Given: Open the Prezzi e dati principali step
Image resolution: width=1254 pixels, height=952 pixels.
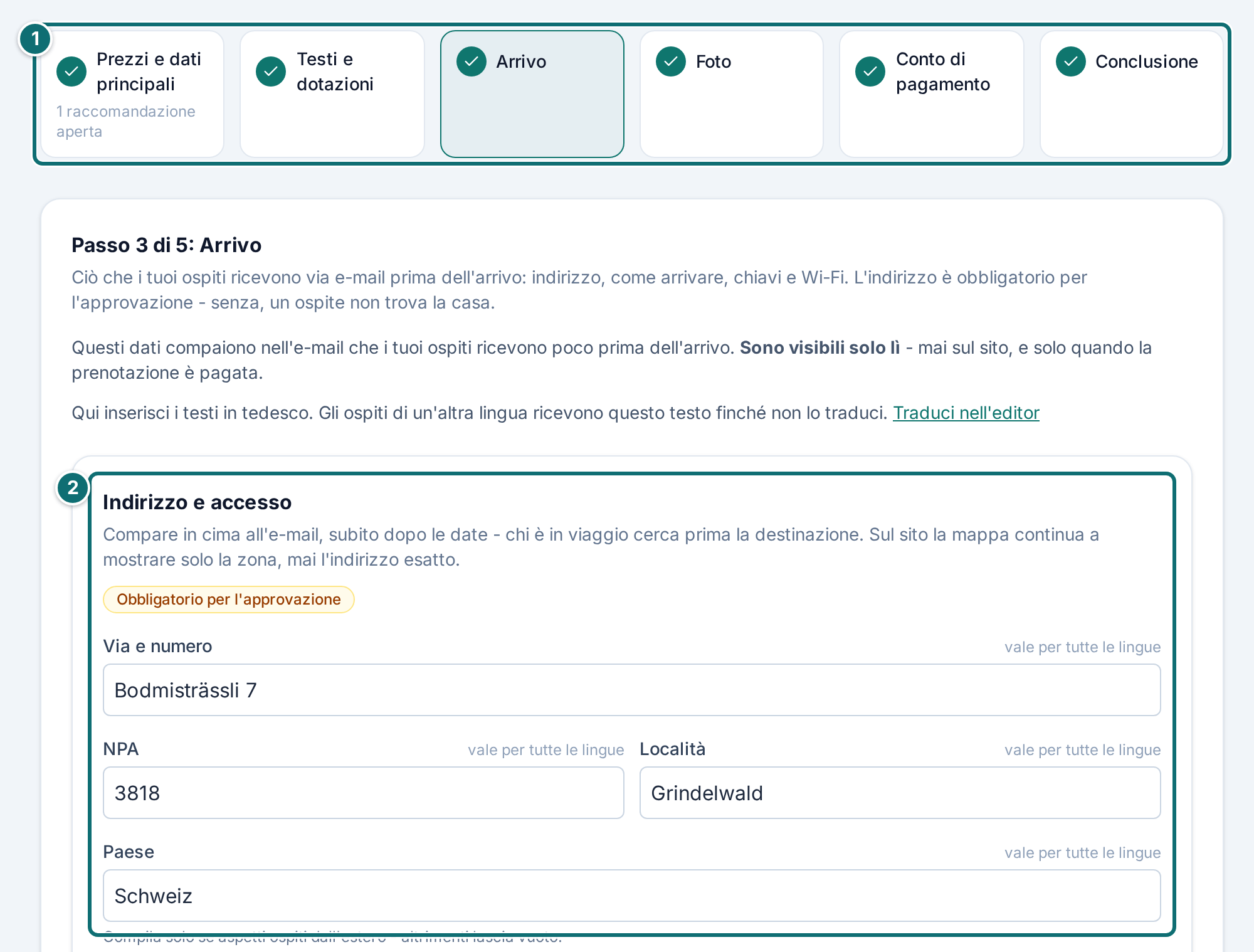Looking at the screenshot, I should [x=132, y=94].
